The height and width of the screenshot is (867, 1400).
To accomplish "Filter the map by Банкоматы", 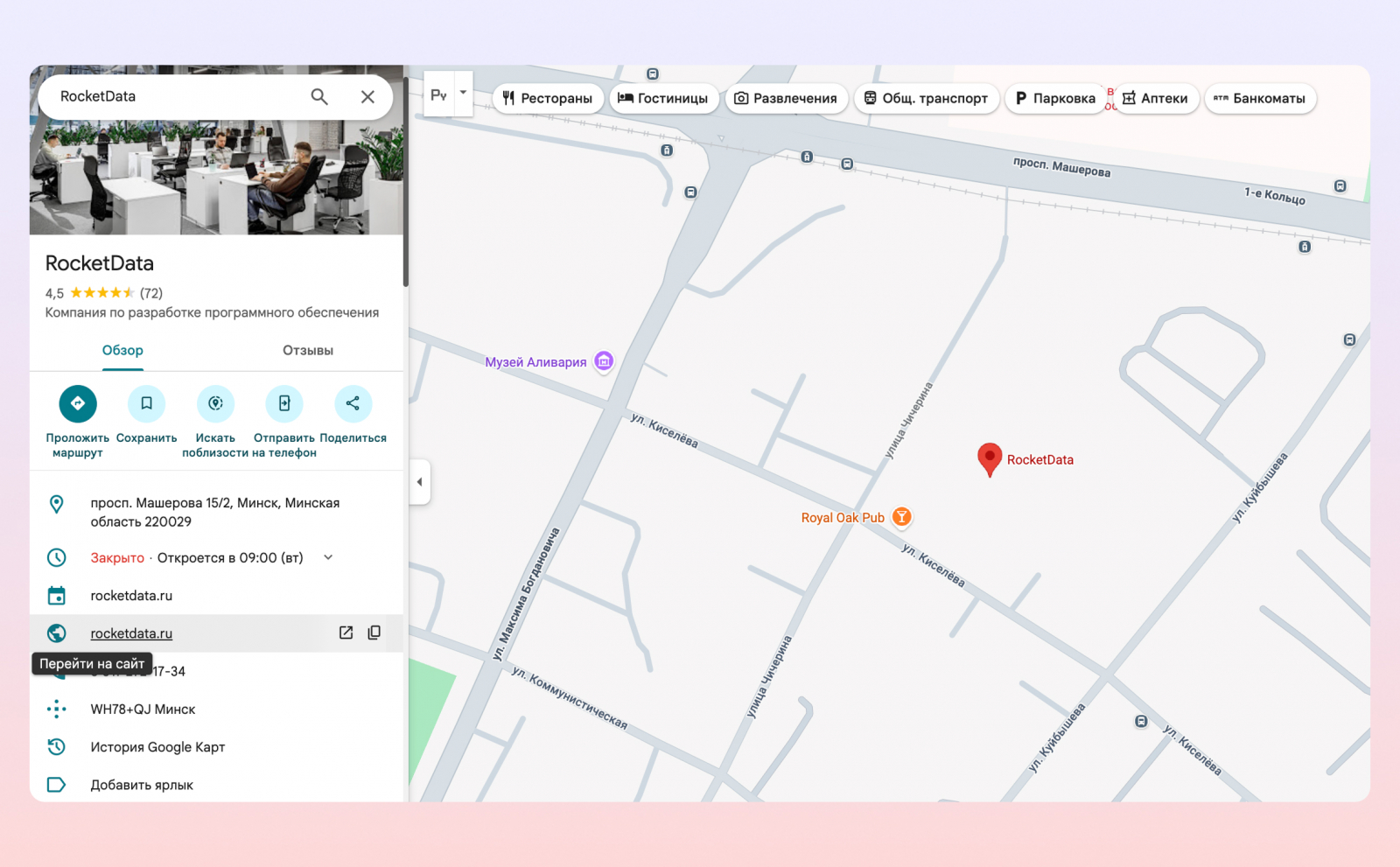I will 1260,99.
